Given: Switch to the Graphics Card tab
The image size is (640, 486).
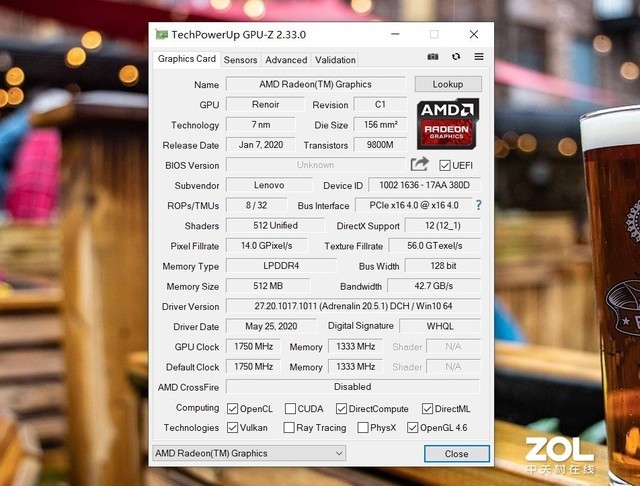Looking at the screenshot, I should (187, 59).
